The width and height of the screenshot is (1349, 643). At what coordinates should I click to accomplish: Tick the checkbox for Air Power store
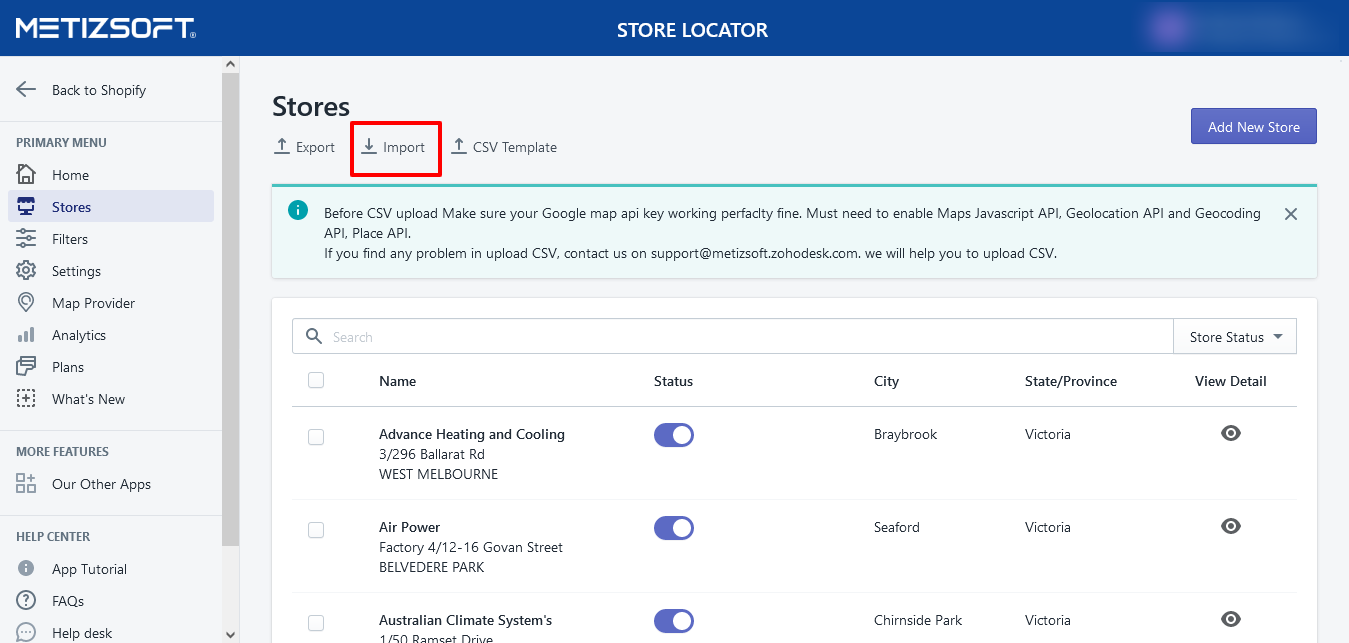316,530
